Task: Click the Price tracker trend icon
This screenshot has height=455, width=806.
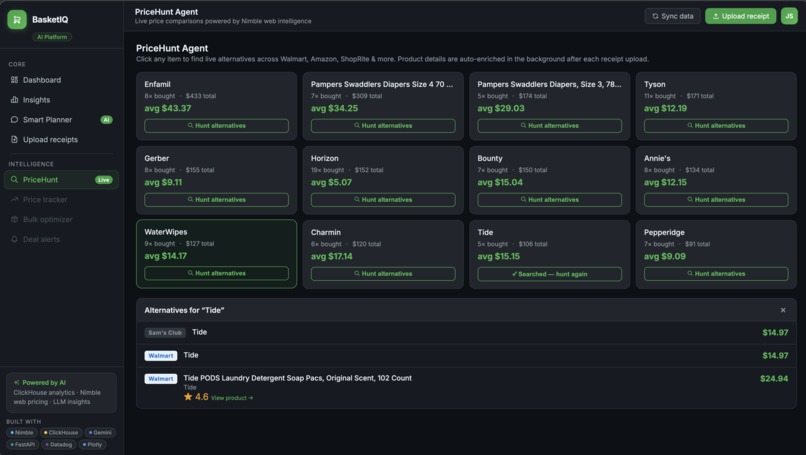Action: coord(14,199)
